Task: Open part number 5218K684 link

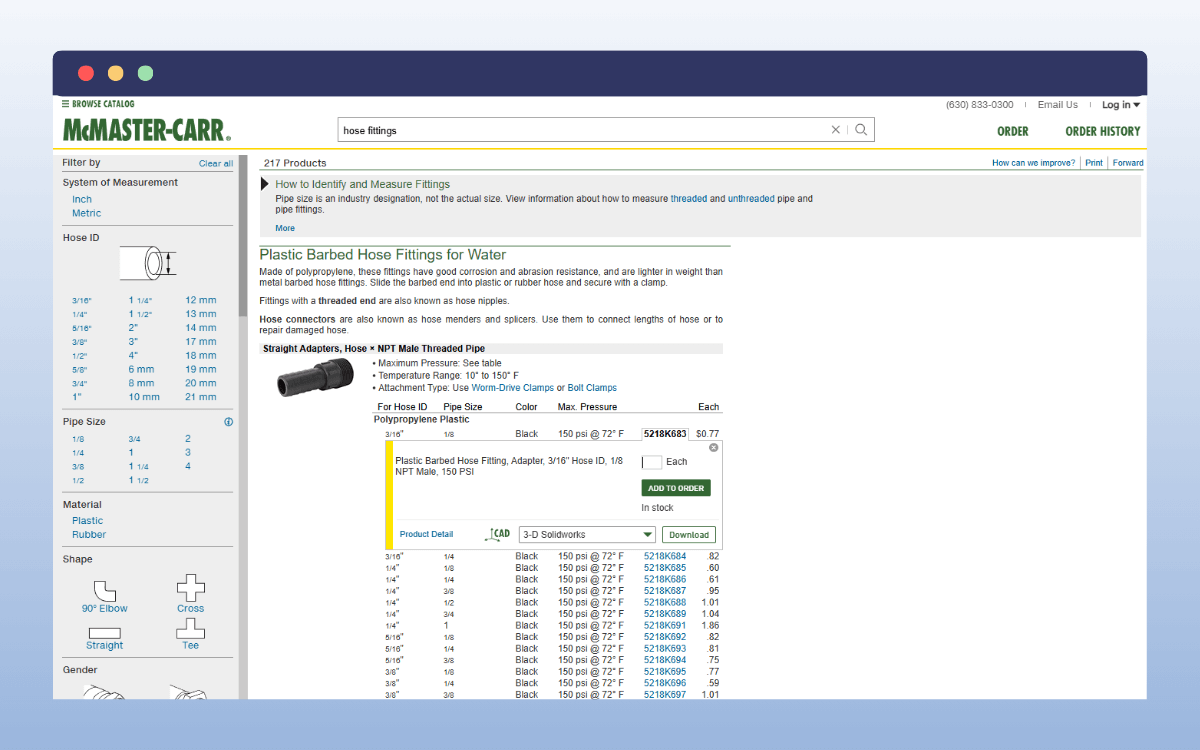Action: [664, 556]
